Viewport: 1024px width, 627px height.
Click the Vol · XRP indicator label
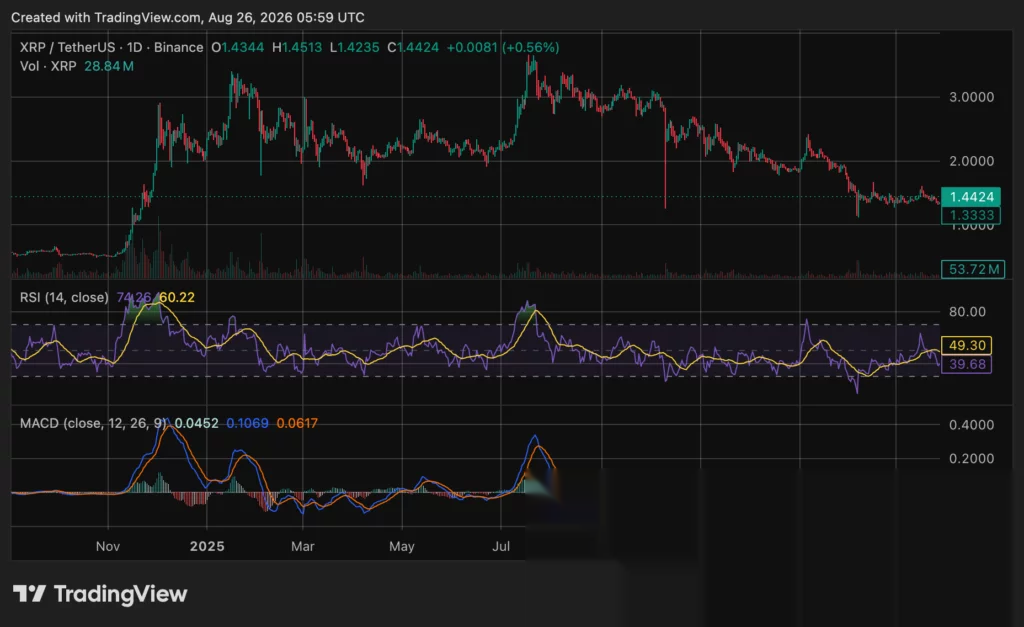(48, 66)
